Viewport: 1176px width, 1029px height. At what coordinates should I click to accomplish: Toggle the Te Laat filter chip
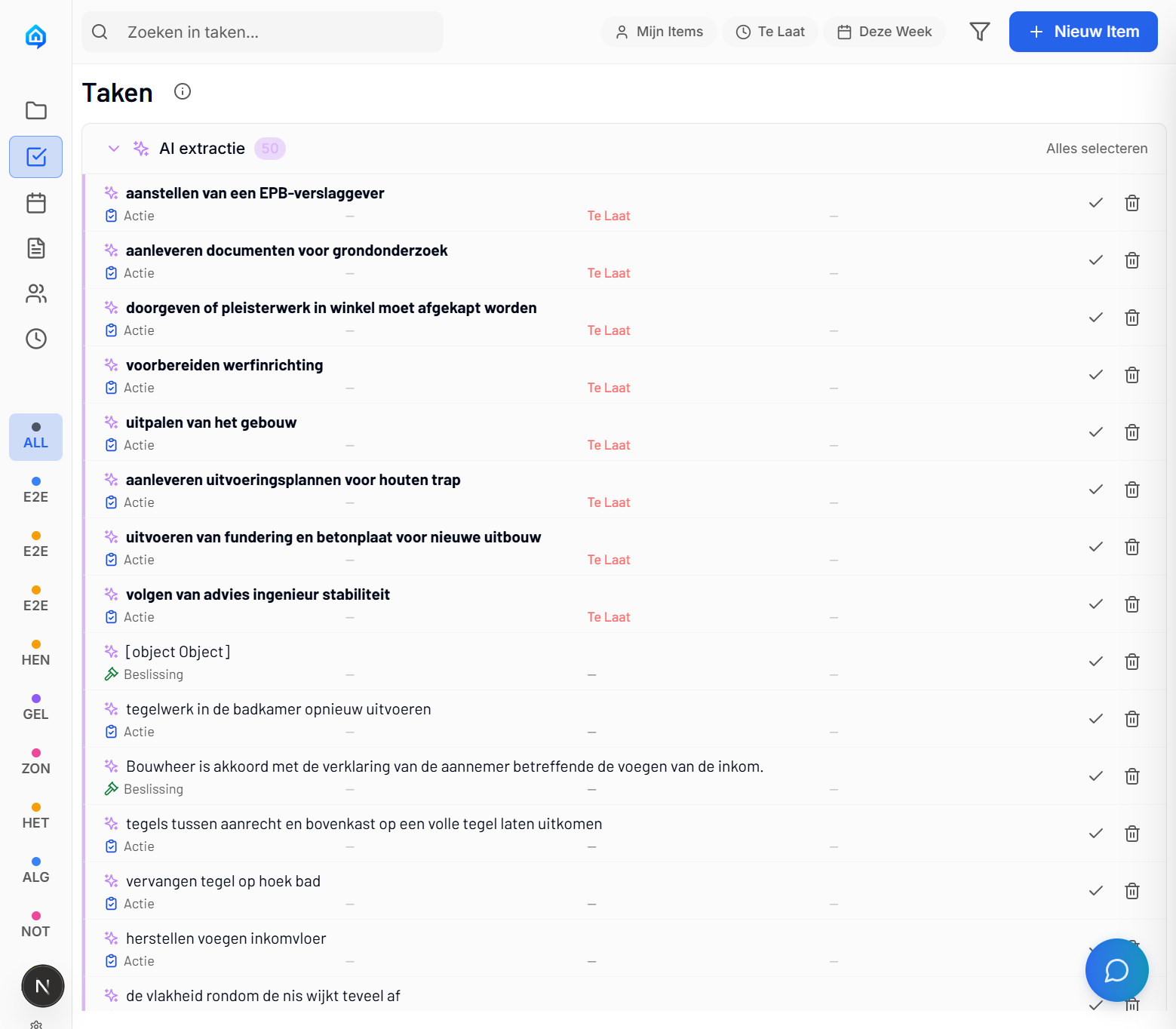tap(770, 32)
